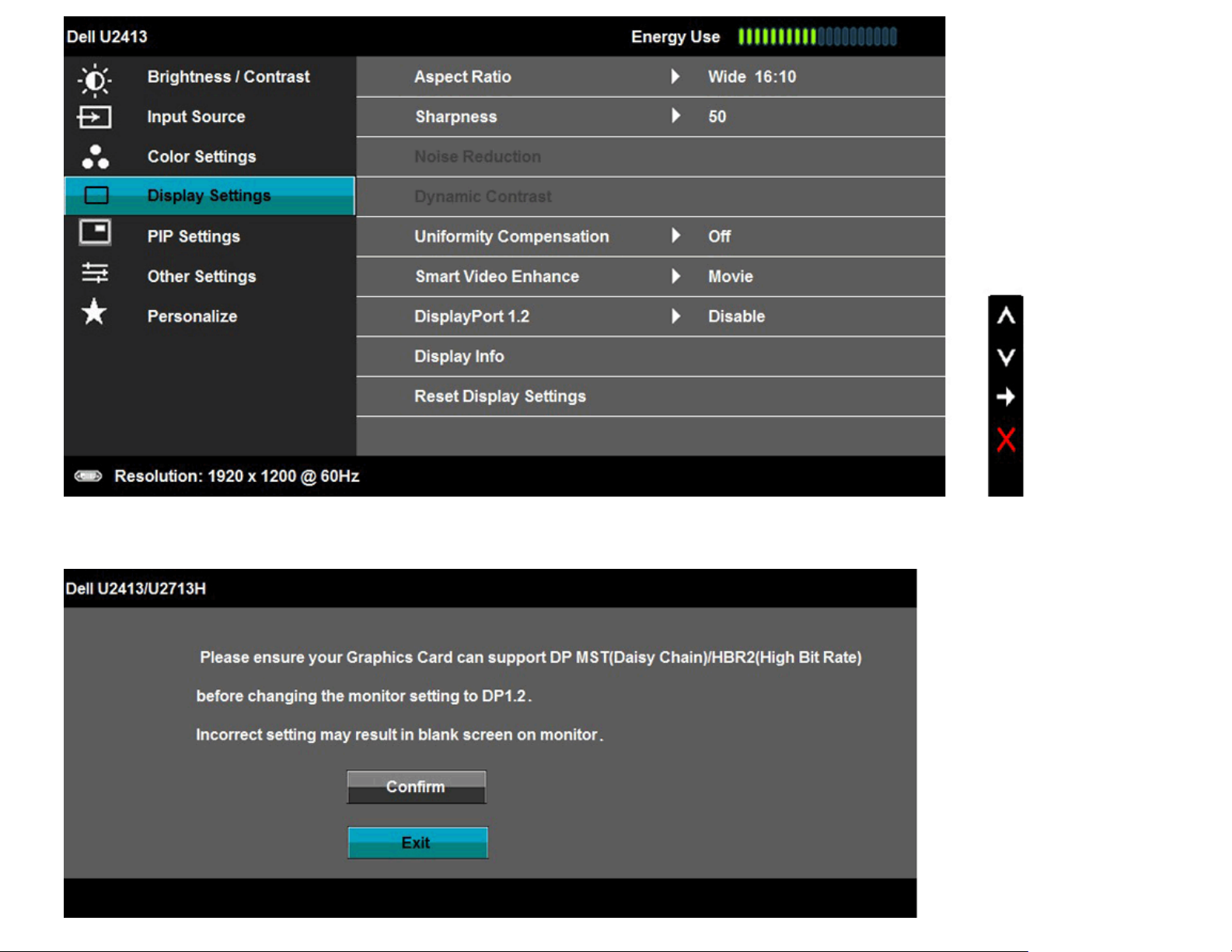This screenshot has width=1232, height=952.
Task: Click the Display Settings rectangle icon
Action: [96, 195]
